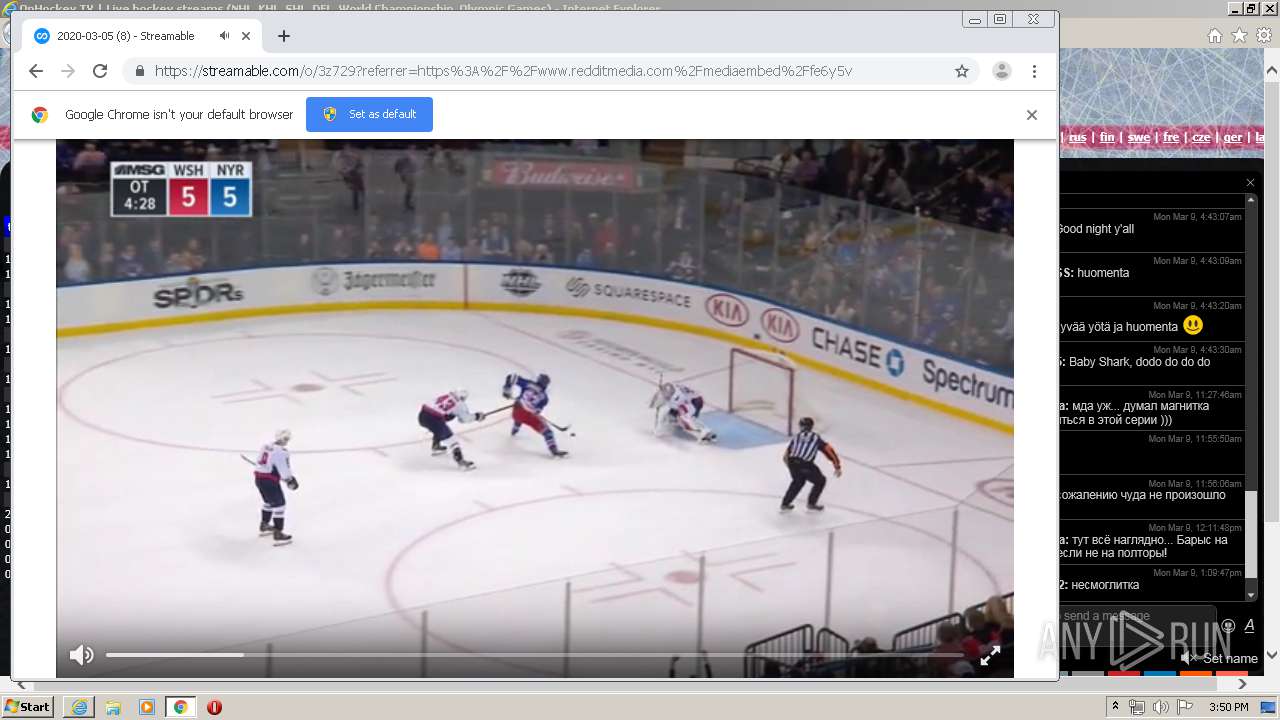This screenshot has width=1280, height=720.
Task: Toggle the chat sound mute icon
Action: point(1189,658)
